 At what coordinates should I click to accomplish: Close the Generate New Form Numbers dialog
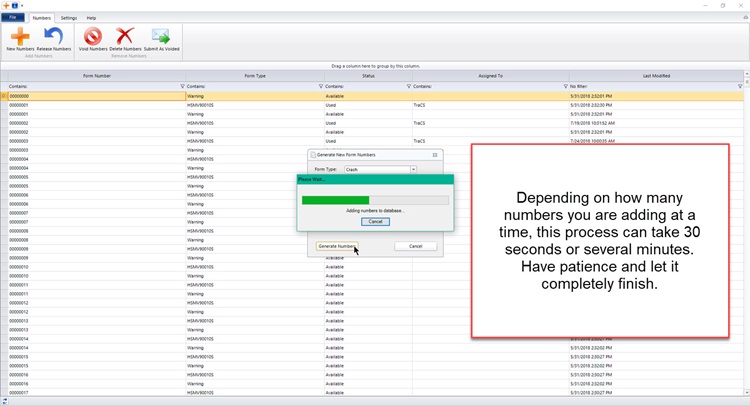point(435,155)
